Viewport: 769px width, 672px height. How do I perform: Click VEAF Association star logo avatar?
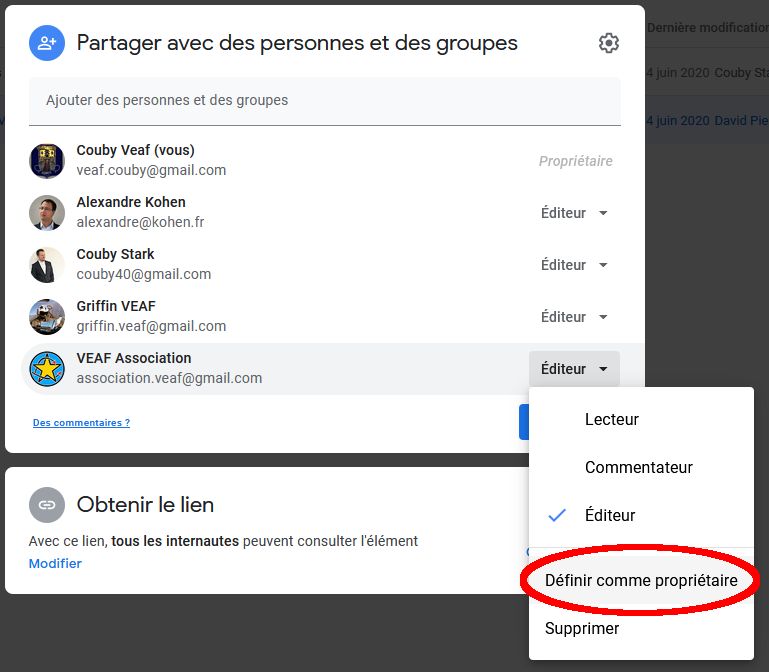pos(47,369)
